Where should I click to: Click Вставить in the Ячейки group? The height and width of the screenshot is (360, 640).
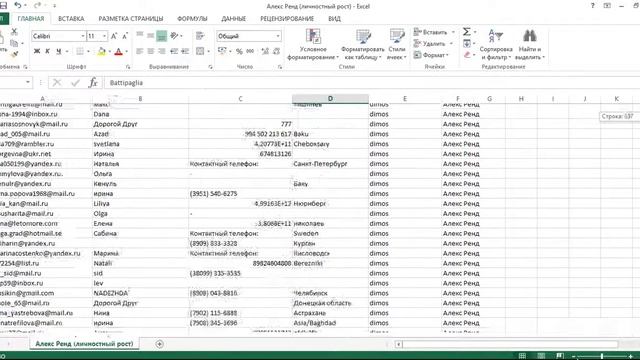tap(434, 32)
